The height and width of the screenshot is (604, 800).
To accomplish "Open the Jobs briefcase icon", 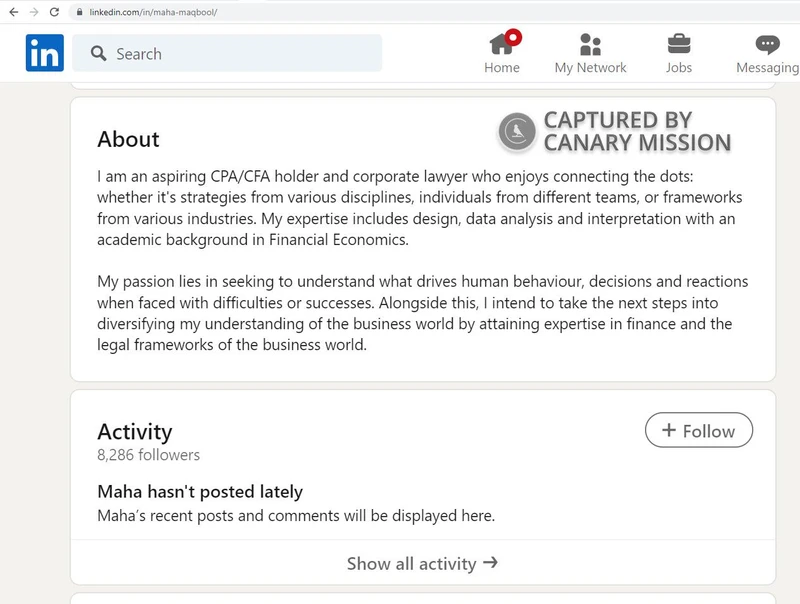I will [680, 44].
